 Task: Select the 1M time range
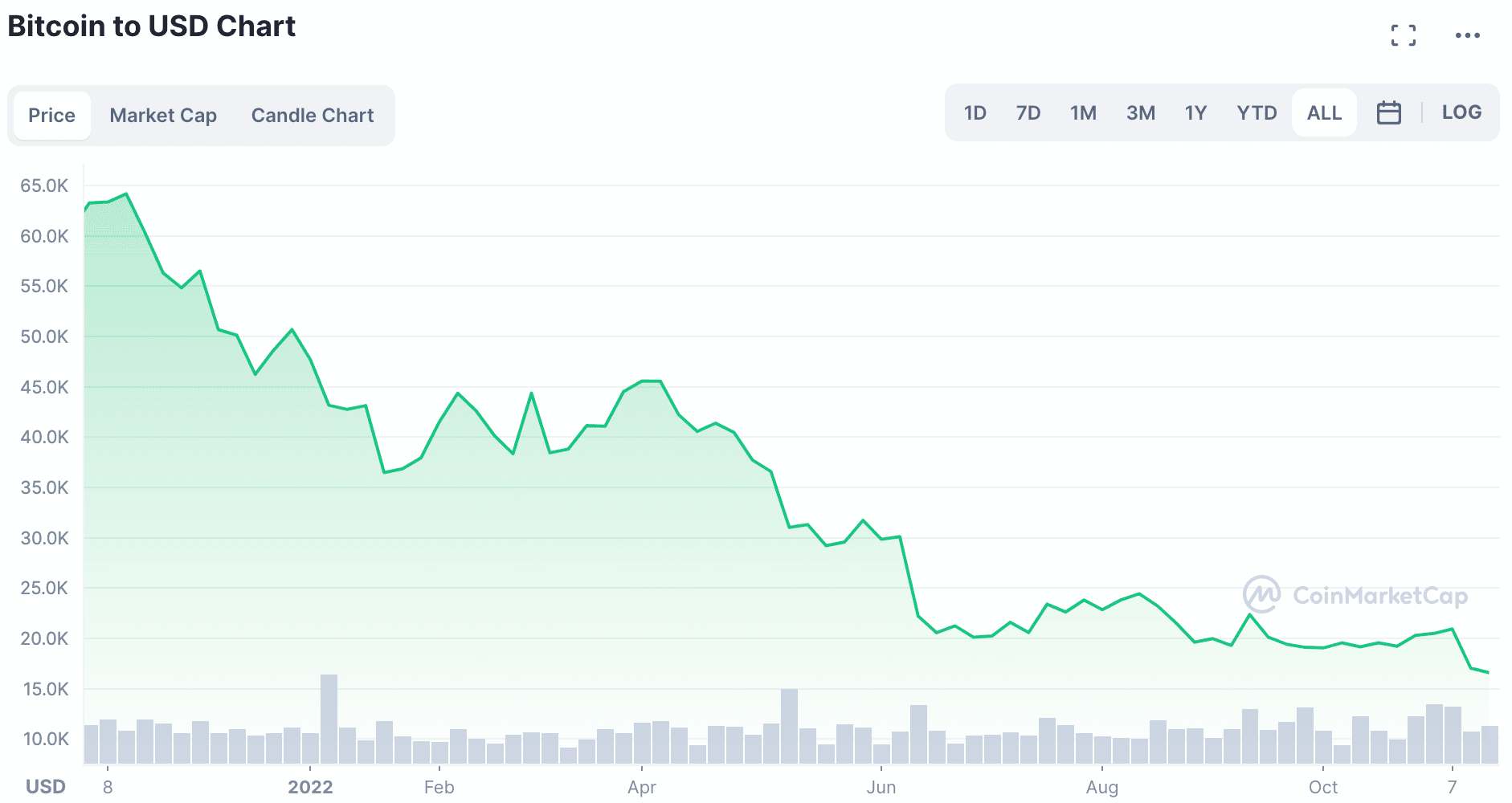click(x=1083, y=112)
